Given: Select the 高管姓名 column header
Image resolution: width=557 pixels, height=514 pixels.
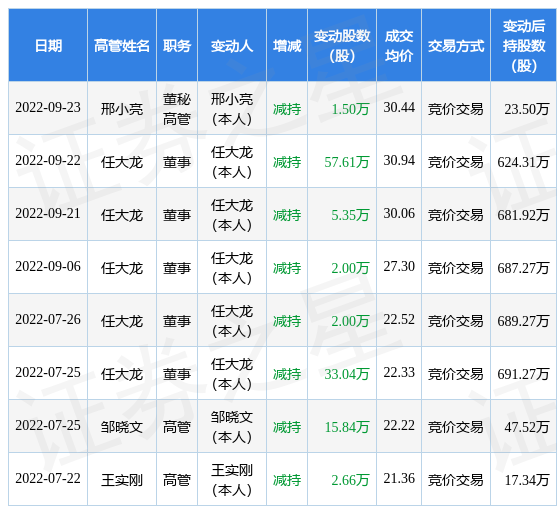Looking at the screenshot, I should 122,46.
